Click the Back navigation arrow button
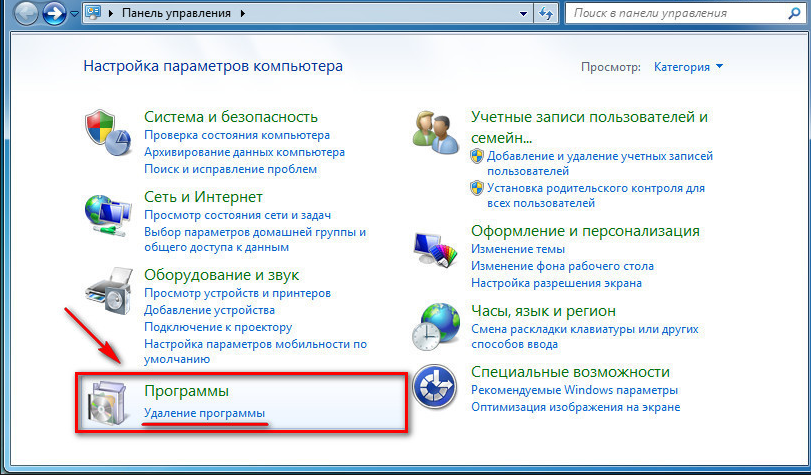The width and height of the screenshot is (811, 475). [26, 13]
